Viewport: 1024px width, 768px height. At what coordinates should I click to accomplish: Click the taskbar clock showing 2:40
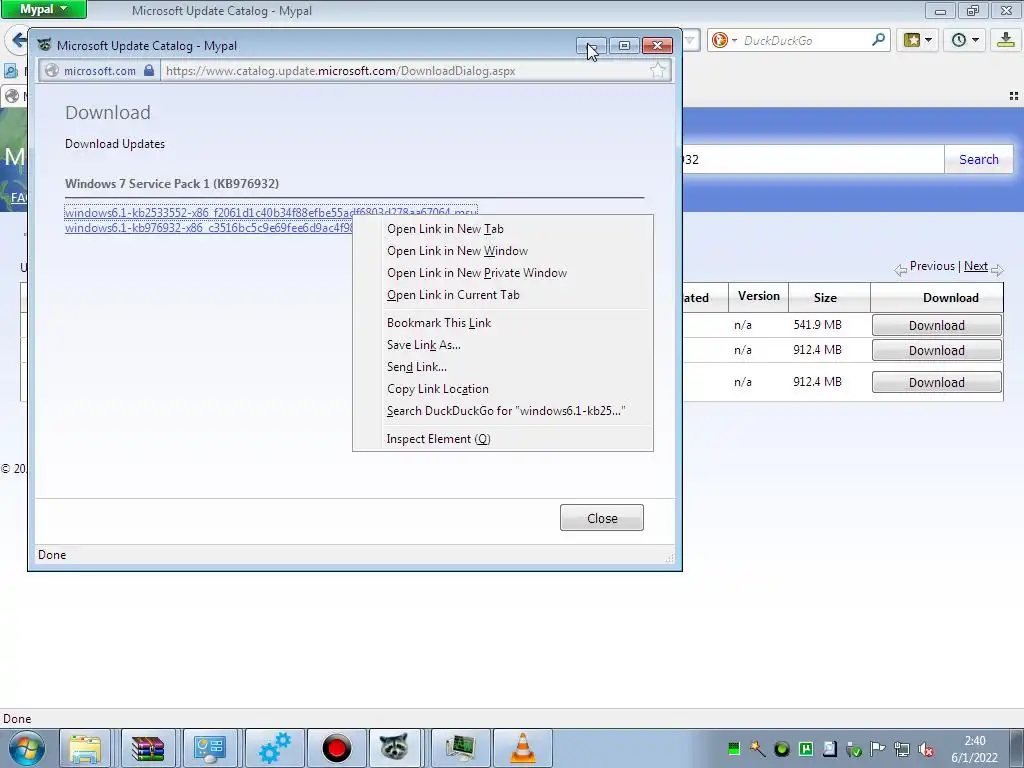(974, 749)
